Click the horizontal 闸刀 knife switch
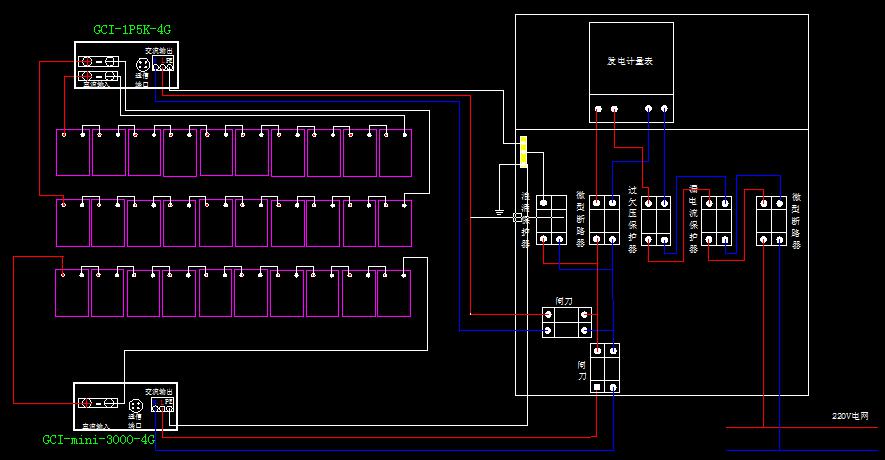The width and height of the screenshot is (885, 460). pos(567,322)
